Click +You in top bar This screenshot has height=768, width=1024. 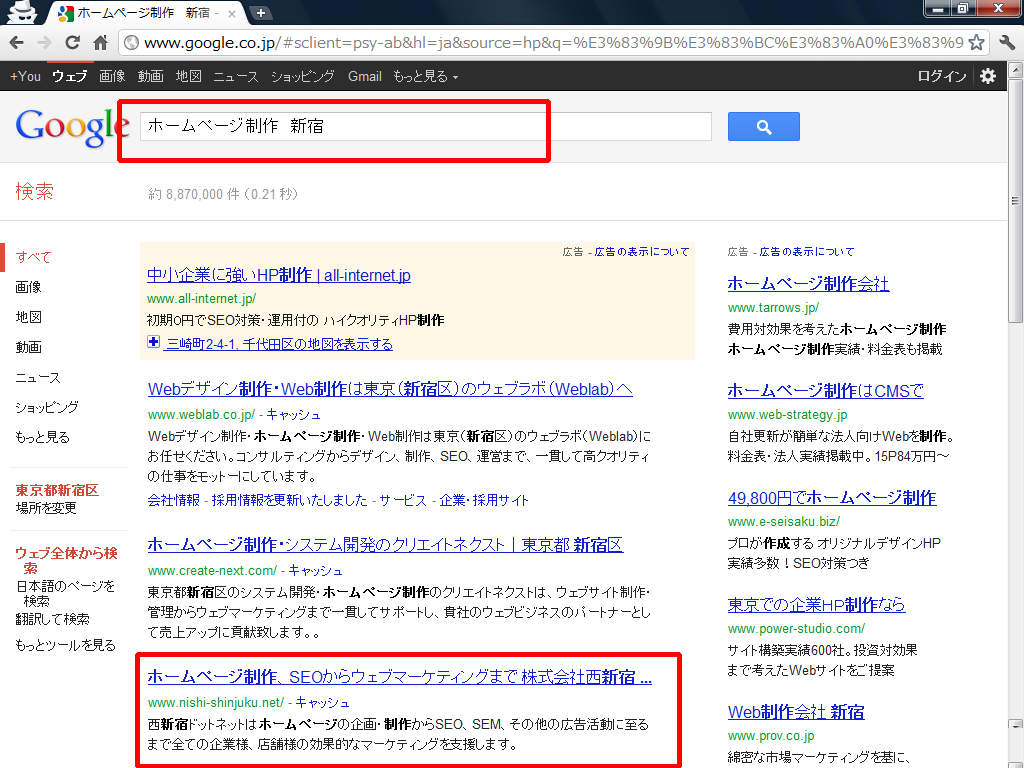pyautogui.click(x=25, y=76)
